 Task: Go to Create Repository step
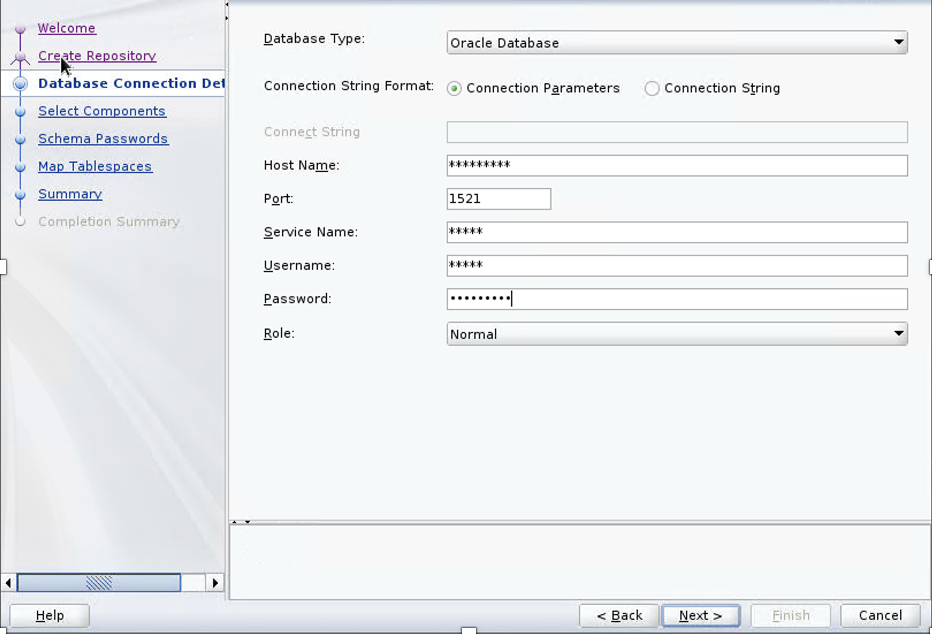[x=97, y=56]
